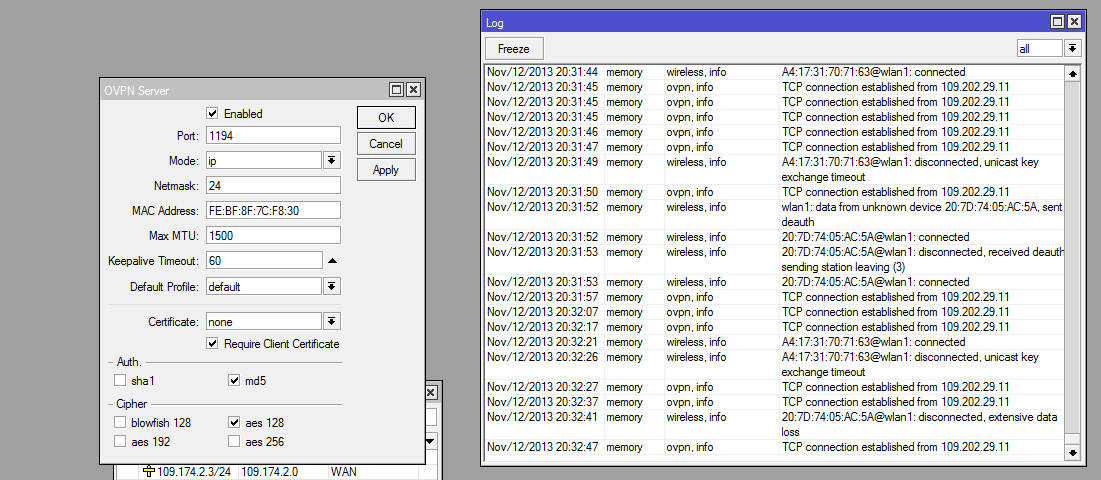Click the WAN interface cell
The image size is (1101, 480).
pyautogui.click(x=343, y=472)
